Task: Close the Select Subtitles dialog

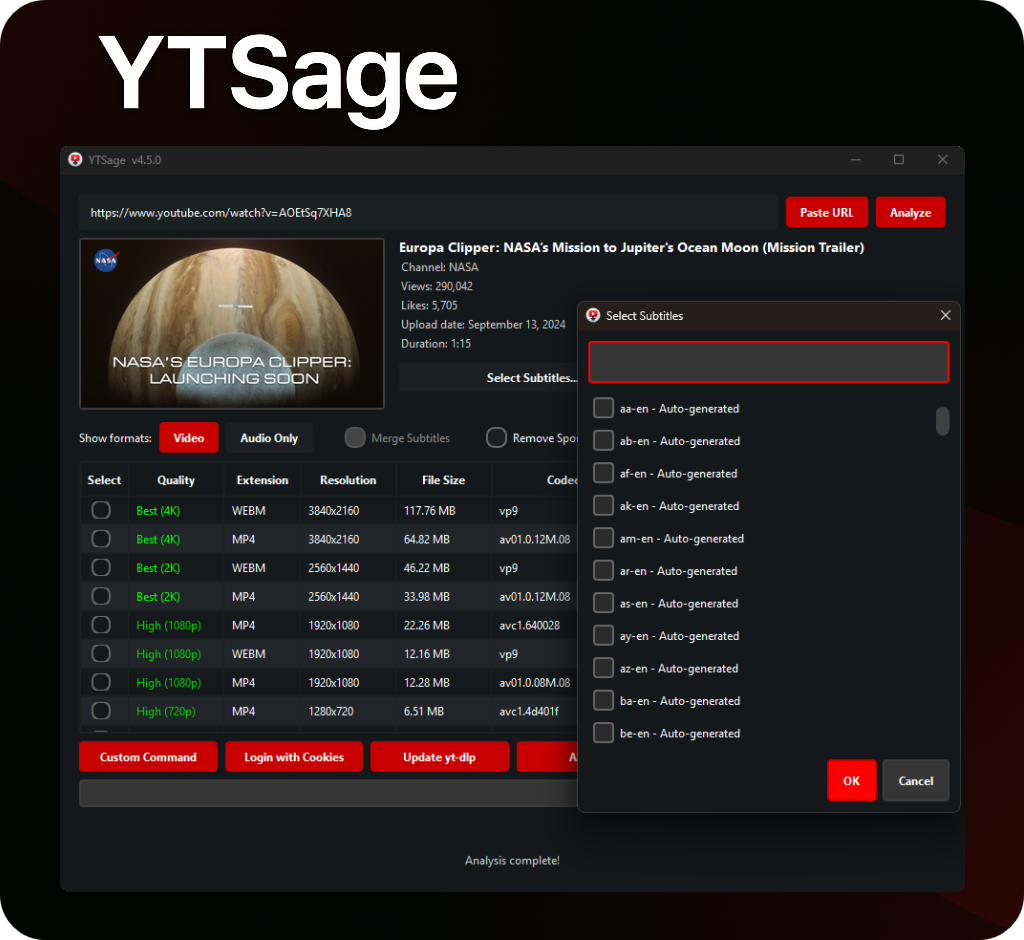Action: click(x=945, y=316)
